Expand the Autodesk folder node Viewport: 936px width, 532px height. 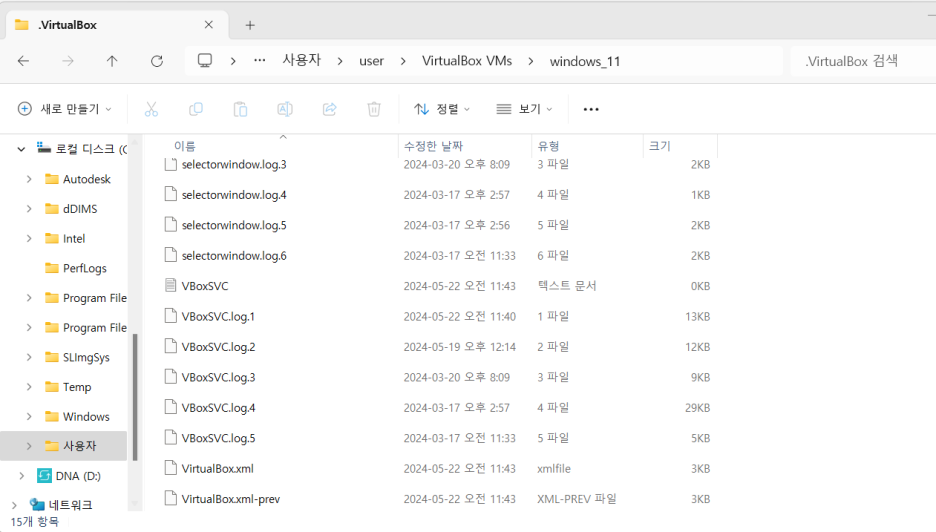[29, 179]
